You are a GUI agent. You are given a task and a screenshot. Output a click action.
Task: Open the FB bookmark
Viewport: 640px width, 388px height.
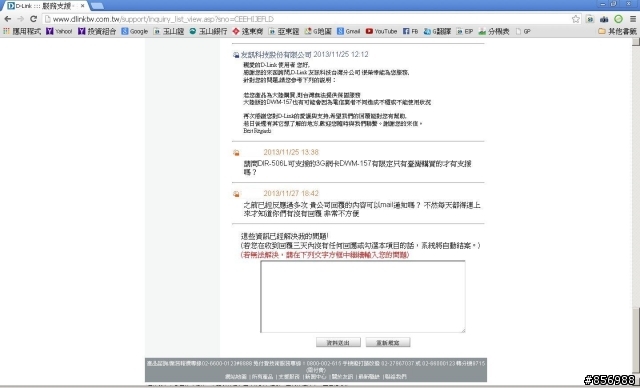click(x=411, y=31)
